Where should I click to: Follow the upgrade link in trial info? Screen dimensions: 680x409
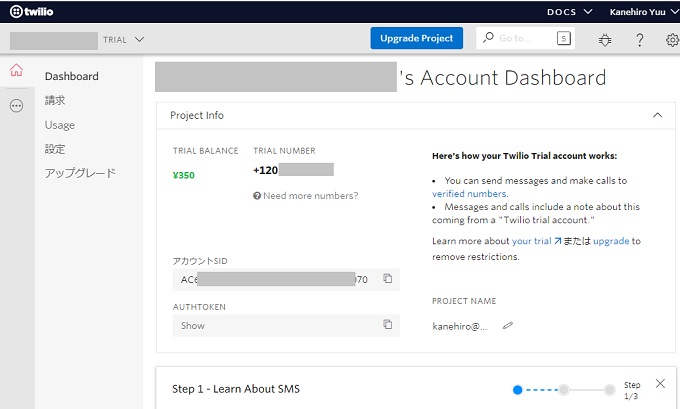(x=611, y=241)
